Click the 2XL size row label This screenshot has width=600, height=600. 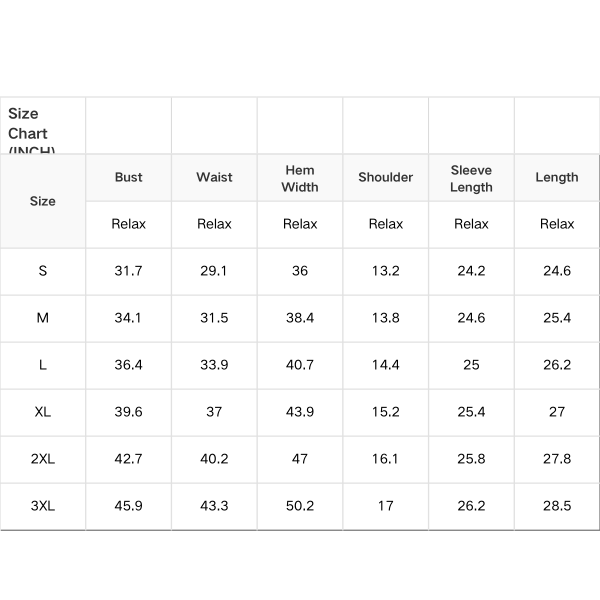[43, 459]
